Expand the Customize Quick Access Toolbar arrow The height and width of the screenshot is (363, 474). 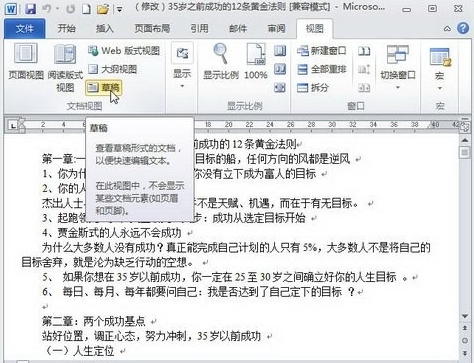(x=119, y=9)
